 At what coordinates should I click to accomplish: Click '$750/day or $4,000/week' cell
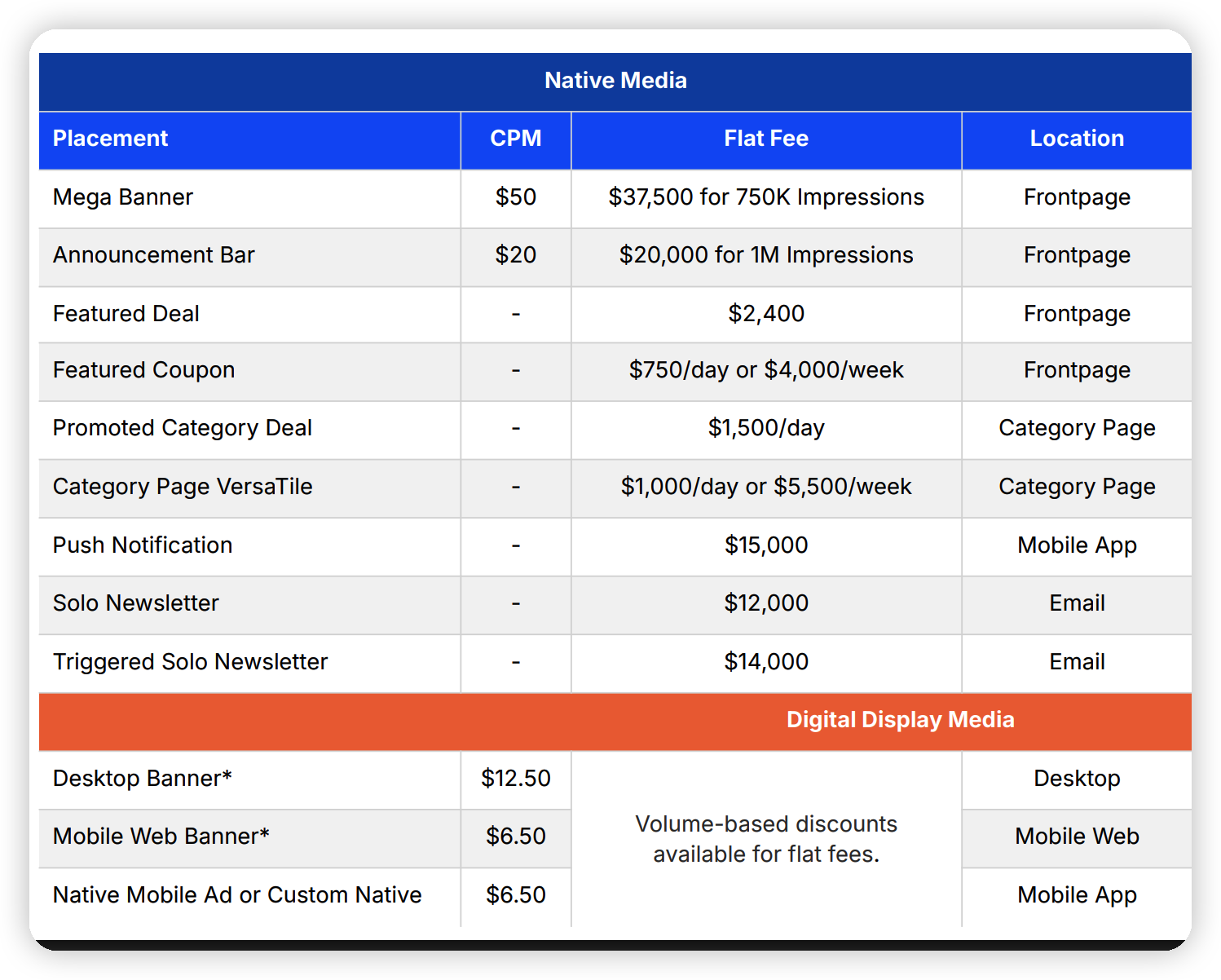[x=766, y=370]
